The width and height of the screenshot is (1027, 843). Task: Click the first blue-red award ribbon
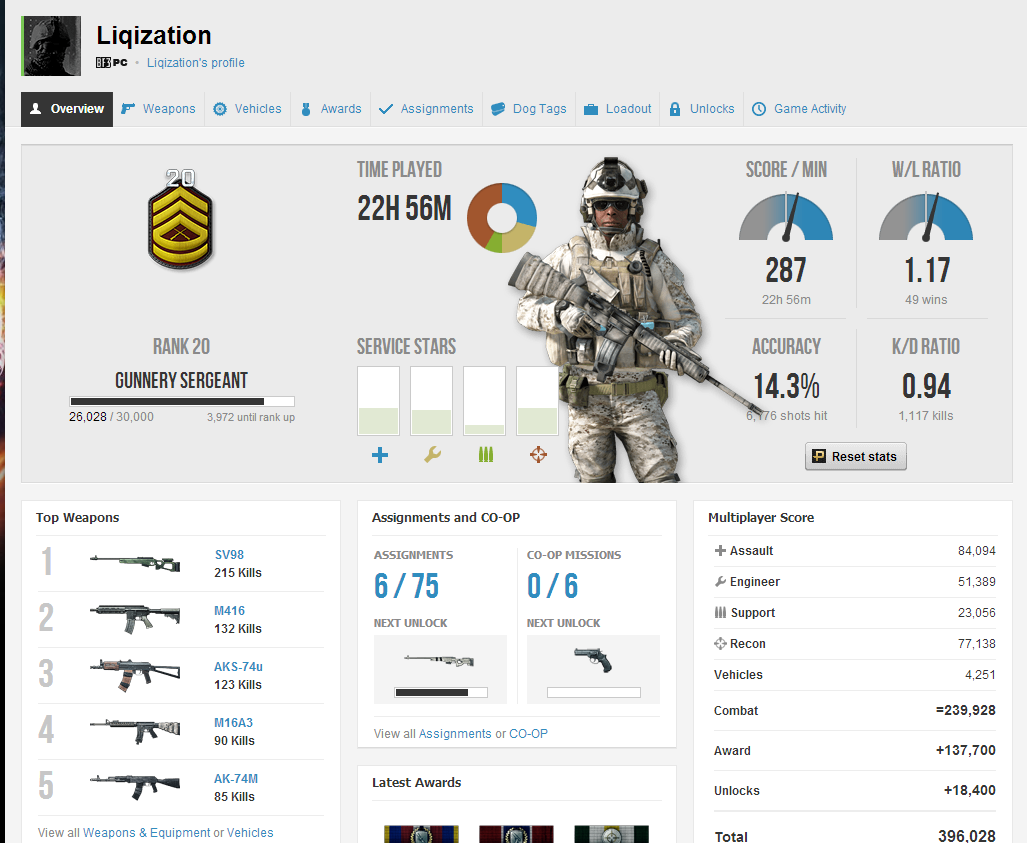[421, 834]
